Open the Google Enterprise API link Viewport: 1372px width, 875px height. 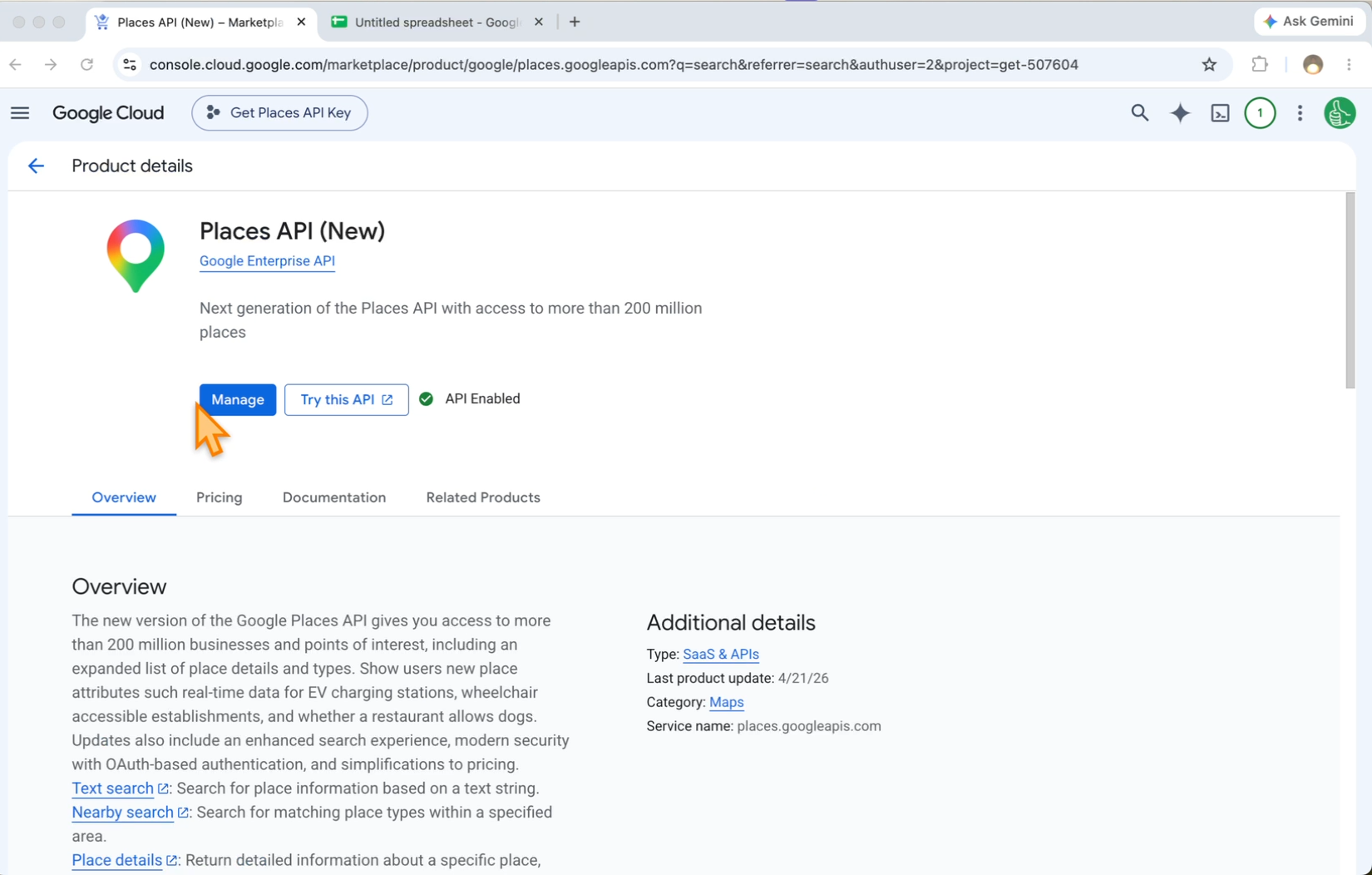point(267,261)
